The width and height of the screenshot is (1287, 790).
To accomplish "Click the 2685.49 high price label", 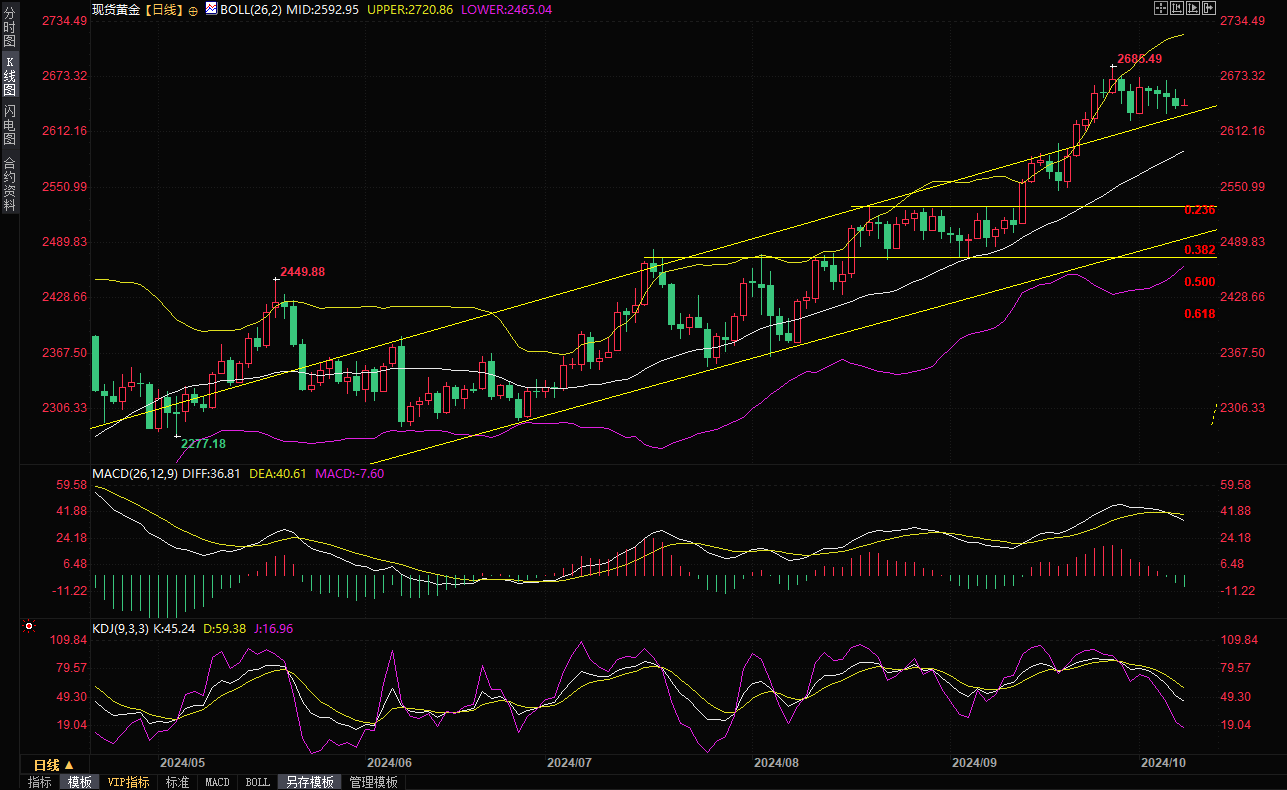I will [x=1139, y=59].
